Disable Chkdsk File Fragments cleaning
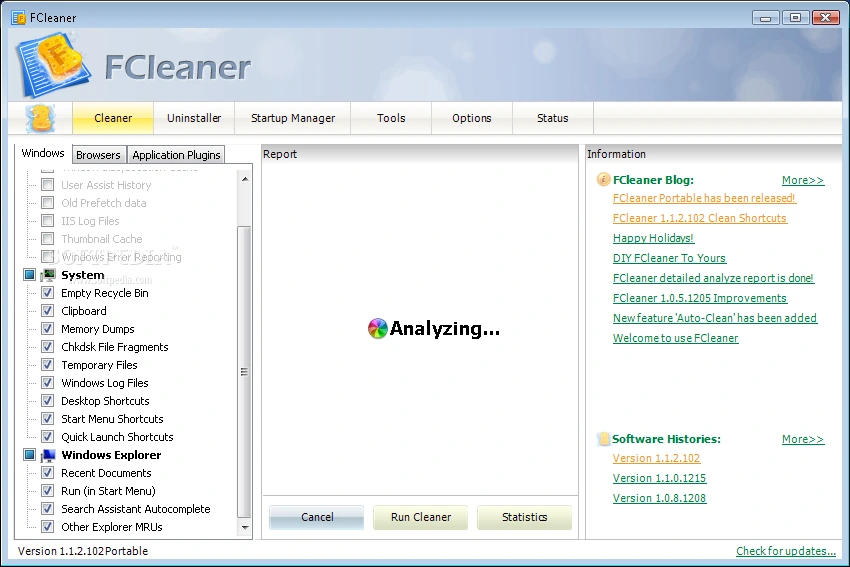Screen dimensions: 850x567 [x=48, y=346]
